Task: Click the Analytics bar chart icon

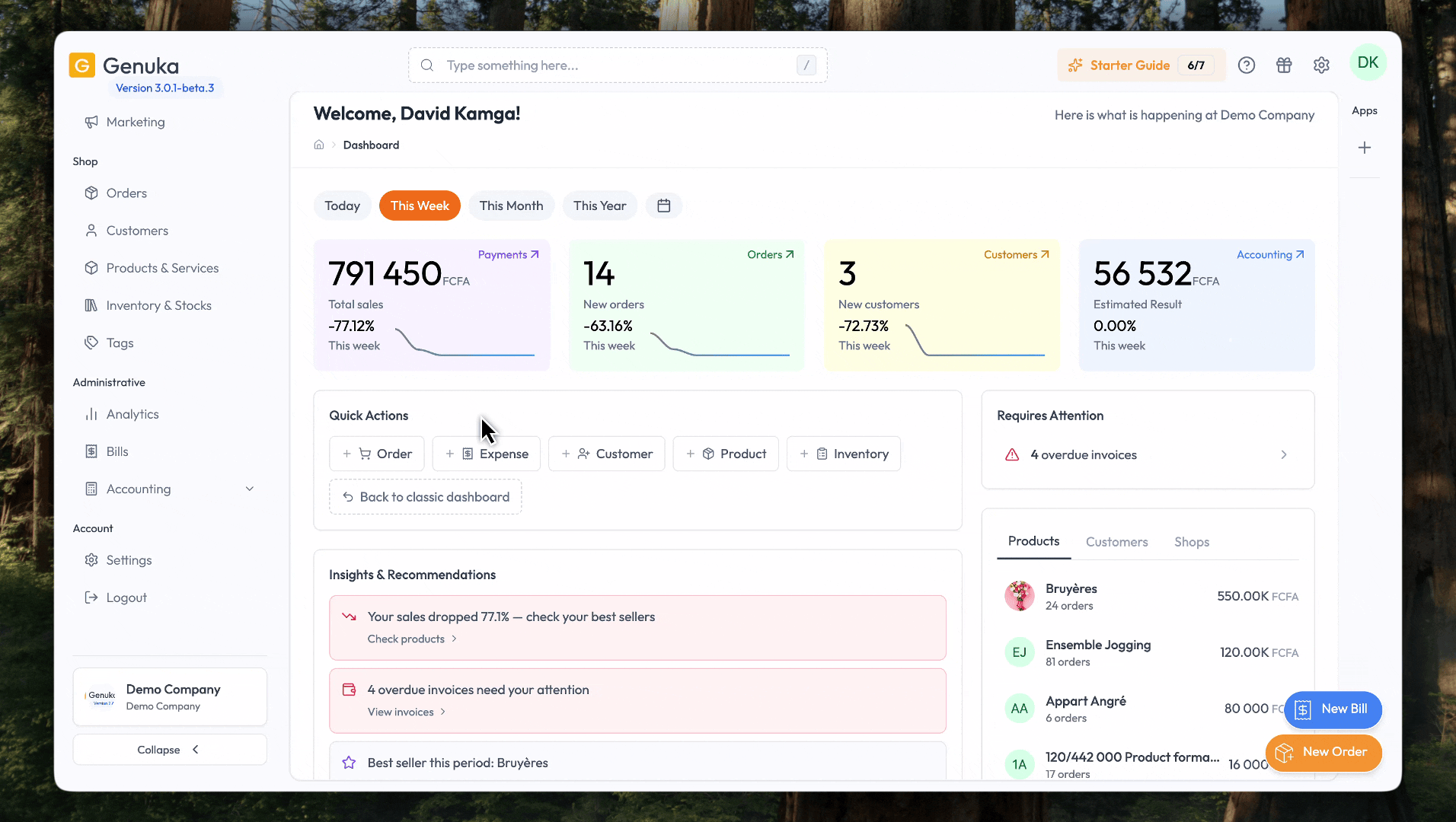Action: click(x=91, y=414)
